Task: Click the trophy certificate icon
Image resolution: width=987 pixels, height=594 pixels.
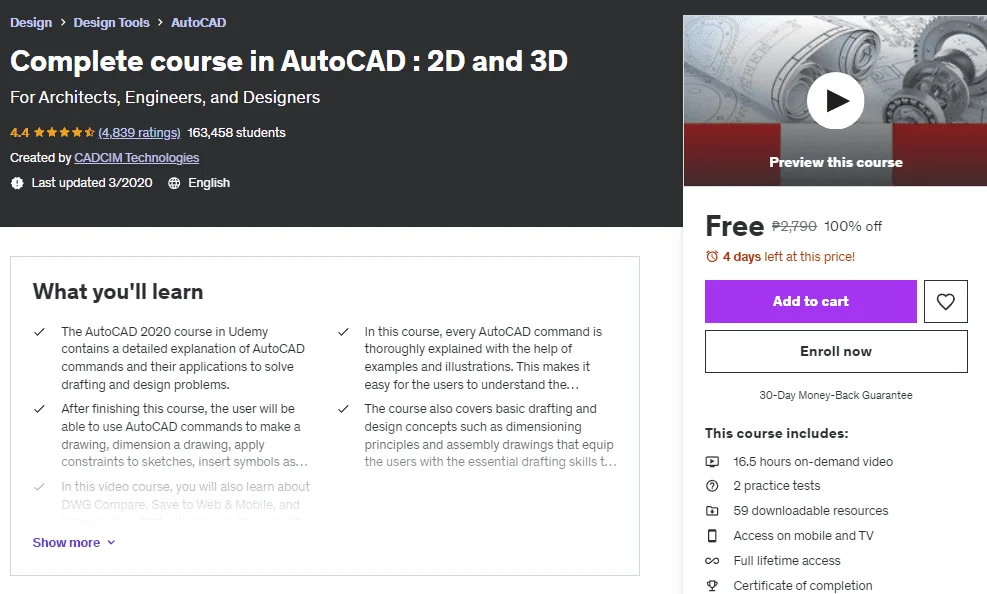Action: click(x=712, y=586)
